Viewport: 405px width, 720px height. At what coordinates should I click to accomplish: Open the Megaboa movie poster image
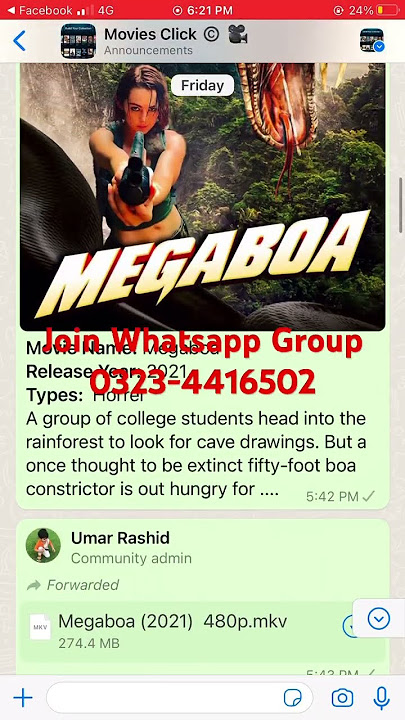(x=202, y=197)
